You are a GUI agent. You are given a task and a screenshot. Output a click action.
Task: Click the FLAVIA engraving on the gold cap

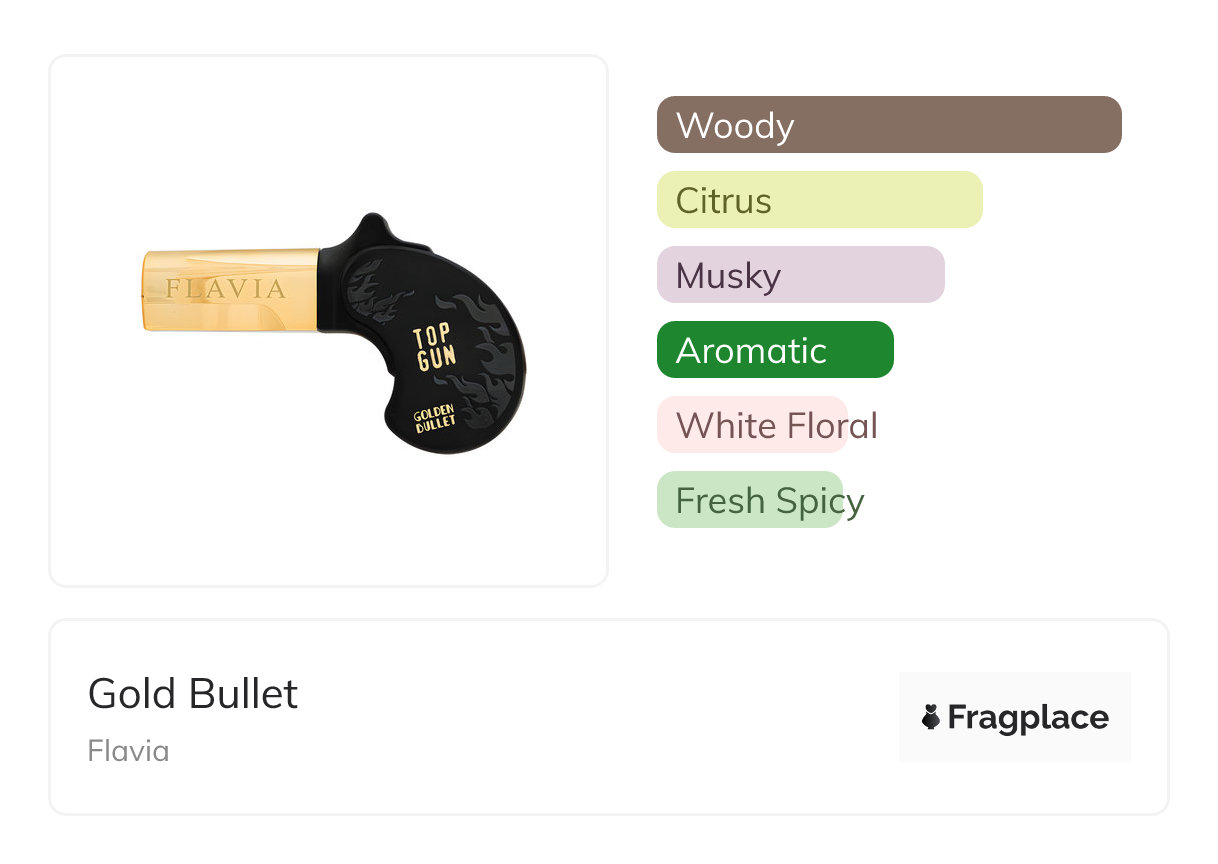(x=225, y=290)
